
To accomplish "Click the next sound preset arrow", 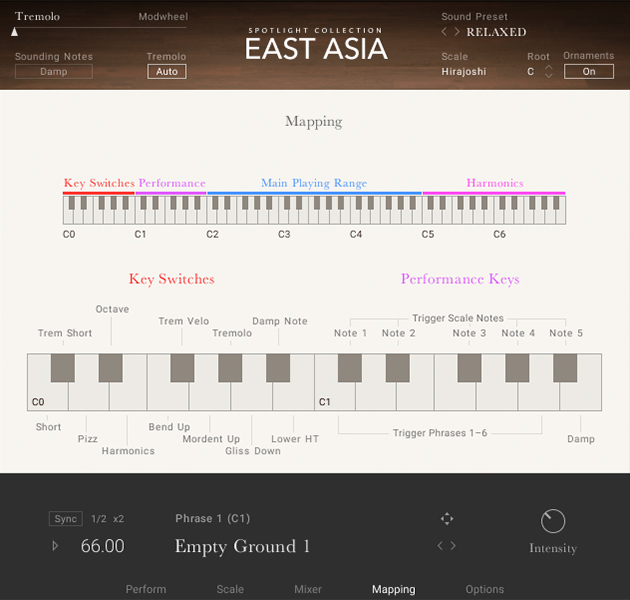I will (x=457, y=32).
